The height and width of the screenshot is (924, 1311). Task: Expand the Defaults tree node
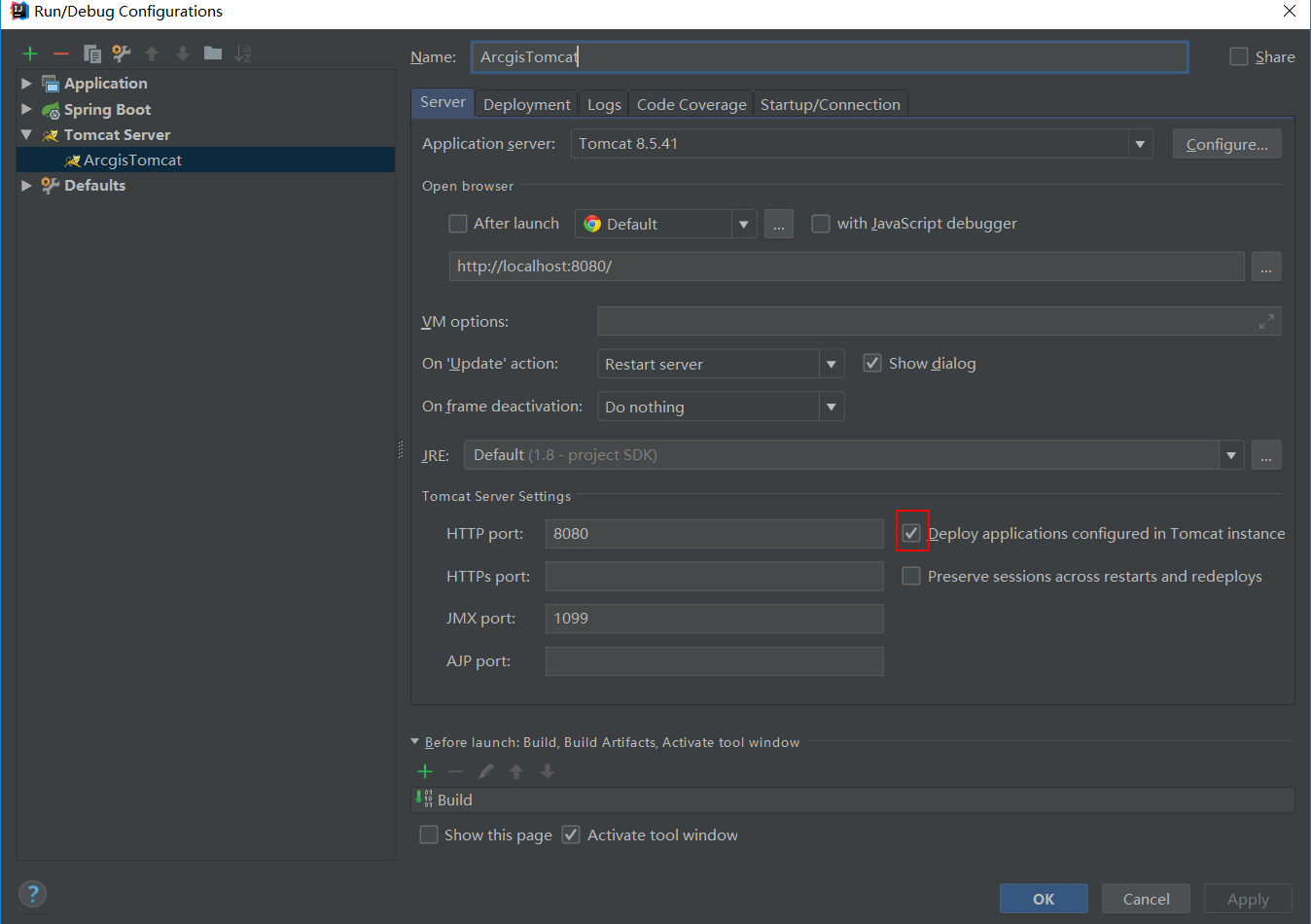click(26, 185)
